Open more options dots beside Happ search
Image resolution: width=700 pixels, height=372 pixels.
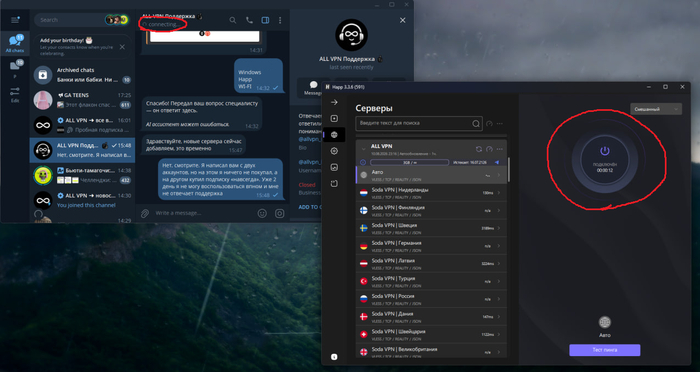(x=500, y=124)
